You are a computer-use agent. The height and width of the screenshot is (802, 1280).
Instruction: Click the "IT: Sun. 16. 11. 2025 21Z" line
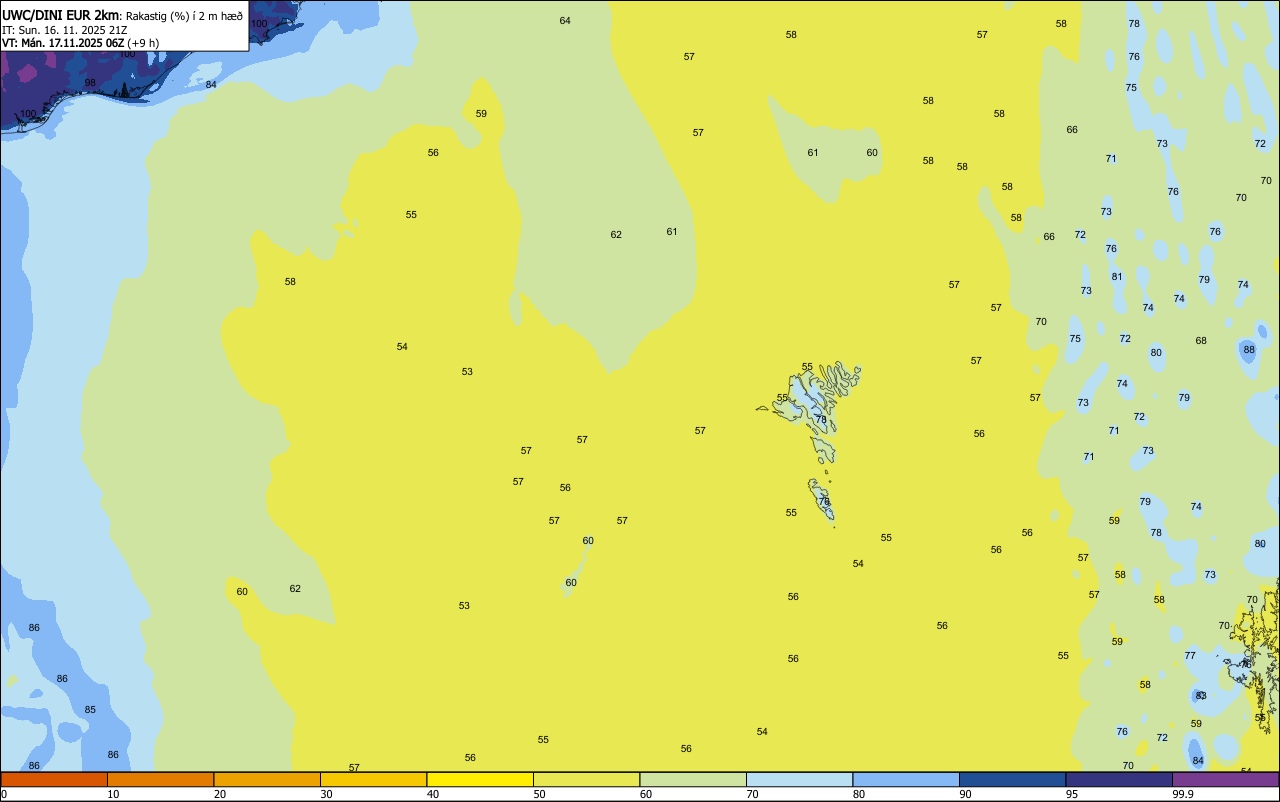[x=65, y=30]
